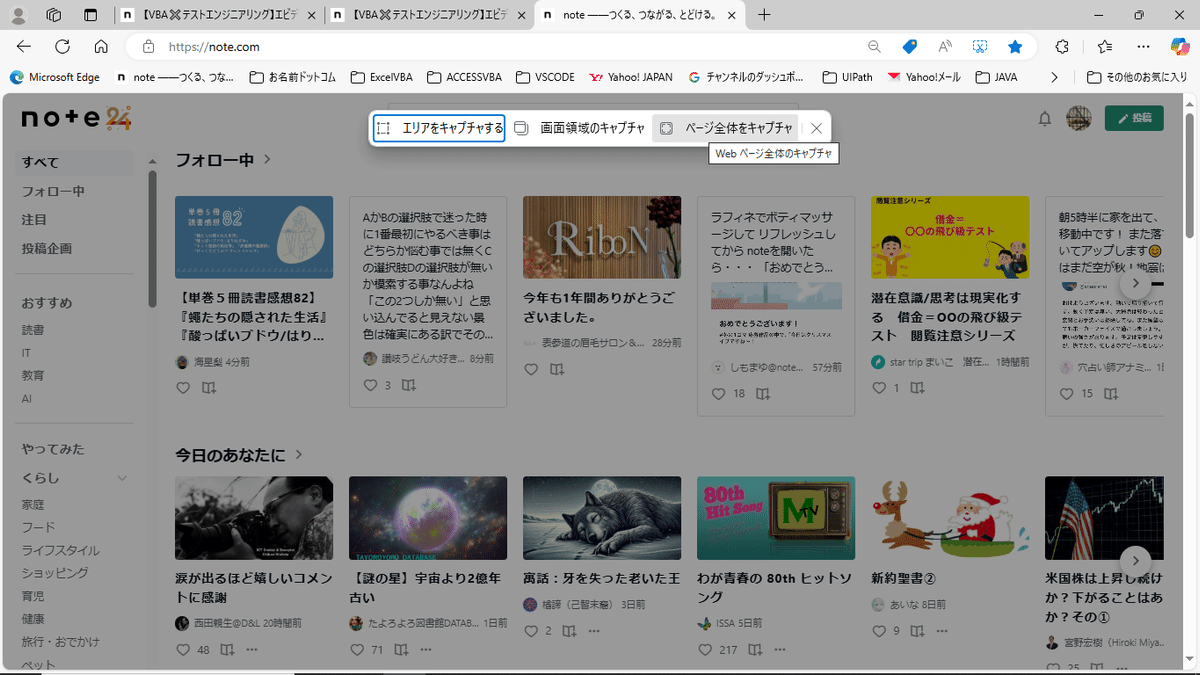Open the Yahoo! JAPAN favorite

pos(632,77)
